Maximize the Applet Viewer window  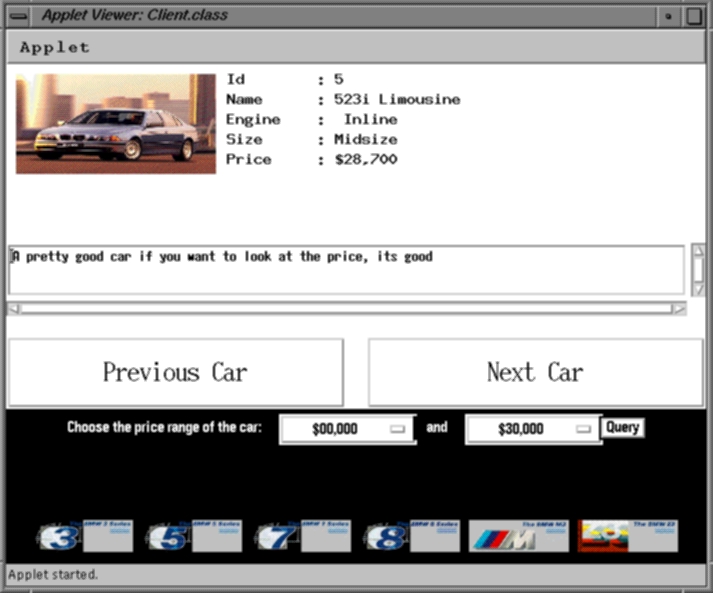[x=694, y=16]
